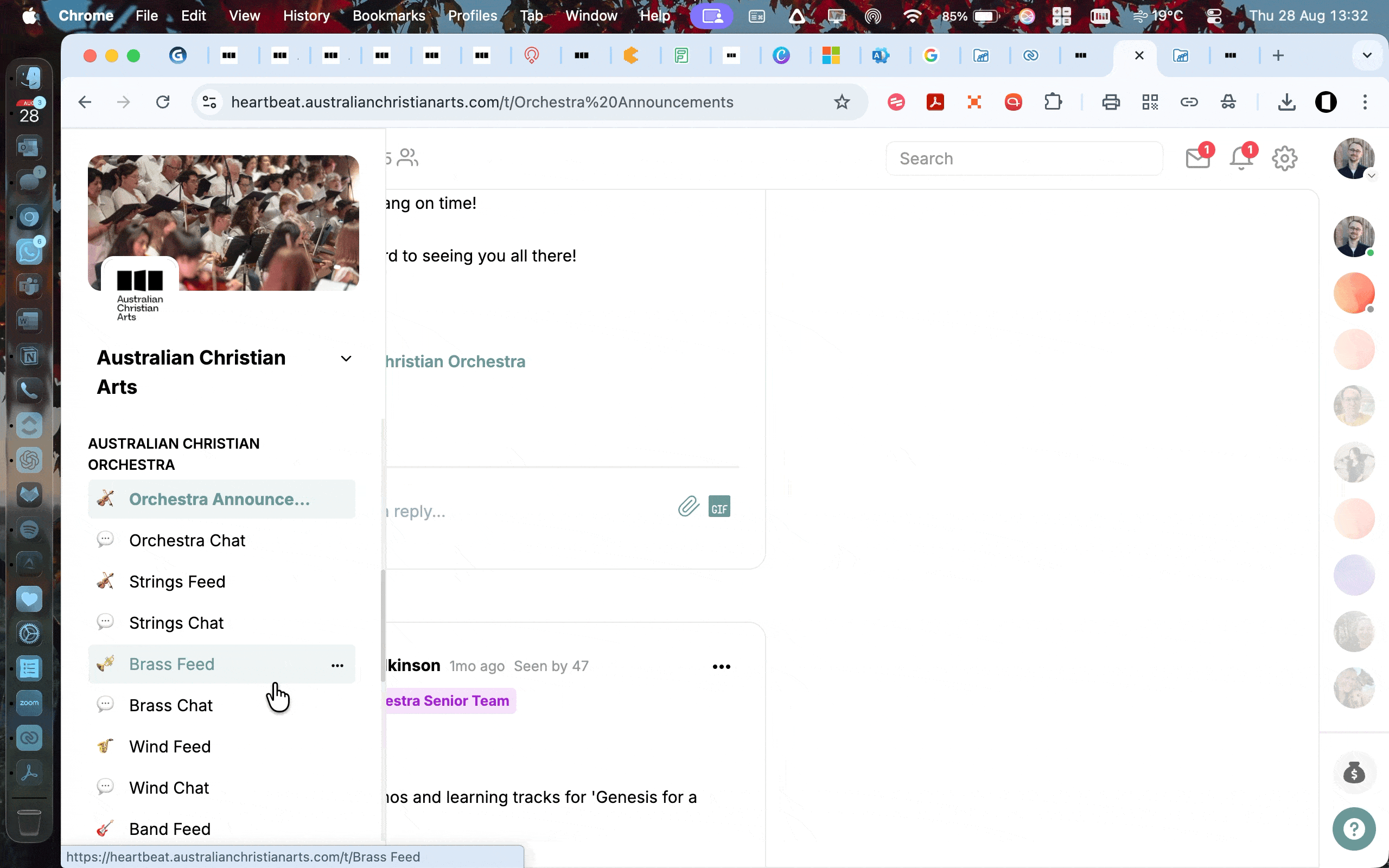Open the Window menu
This screenshot has height=868, width=1389.
pos(591,16)
